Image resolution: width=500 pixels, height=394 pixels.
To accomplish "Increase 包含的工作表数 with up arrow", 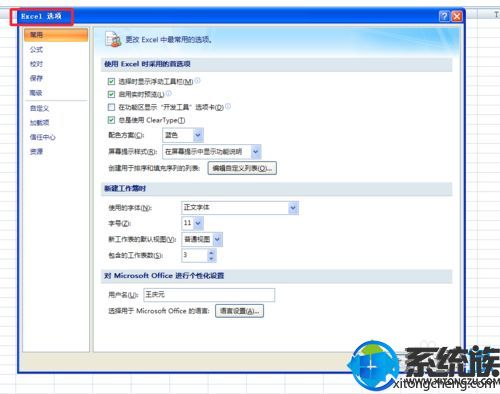I will [x=211, y=253].
